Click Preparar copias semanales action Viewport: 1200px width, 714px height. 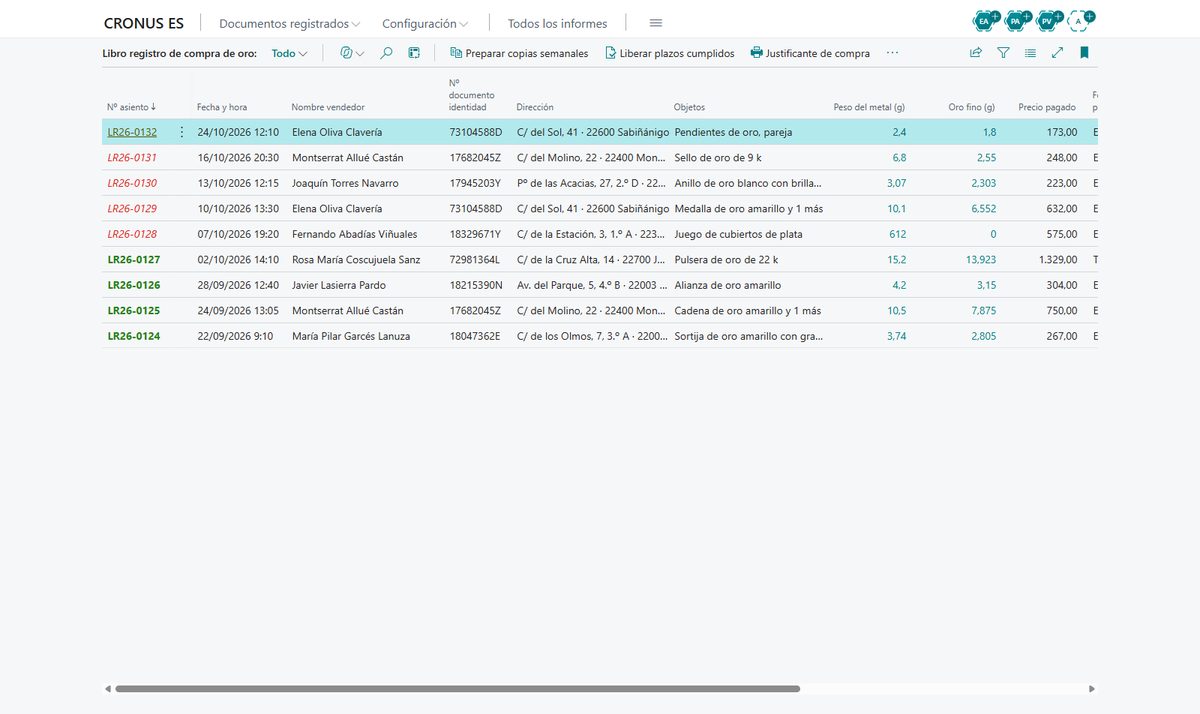(x=519, y=53)
